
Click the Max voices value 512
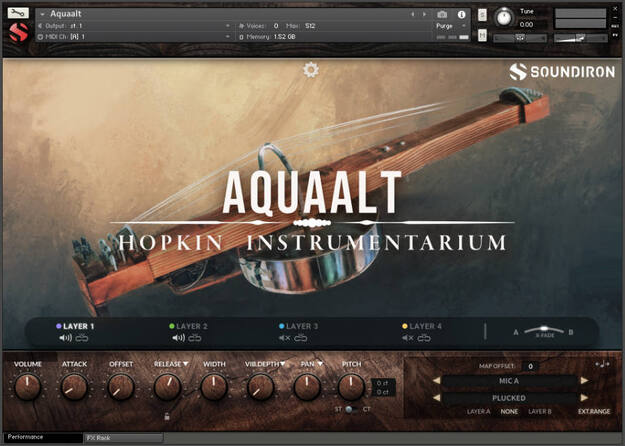tap(310, 26)
